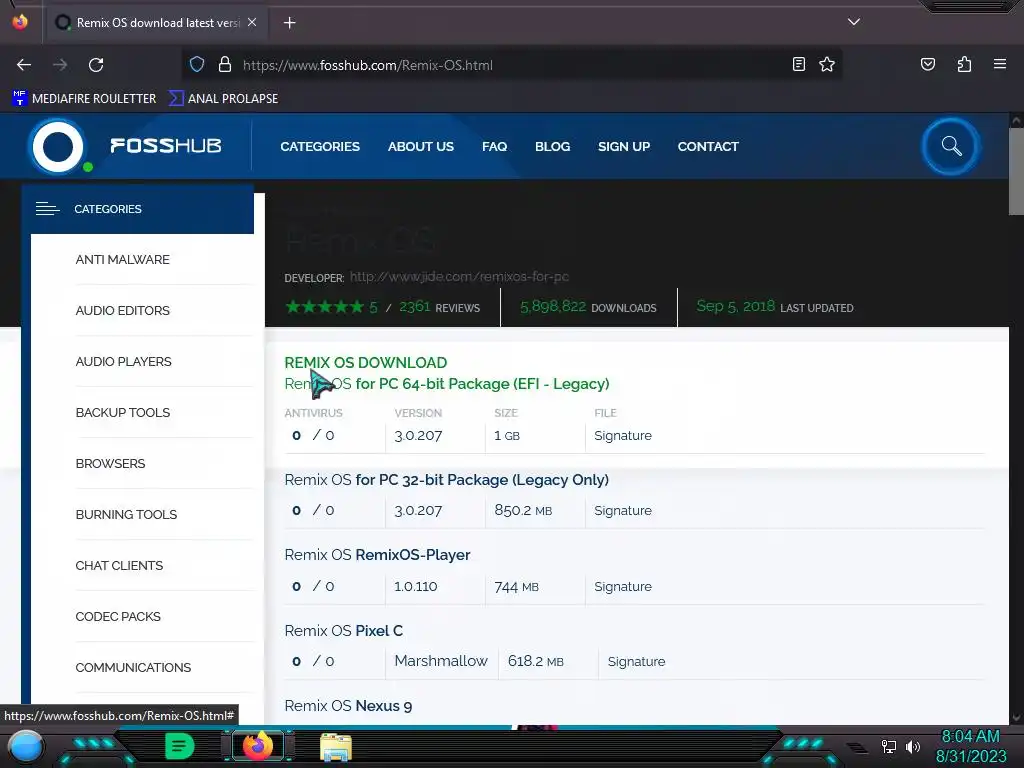Open the CATEGORIES item in top navigation
The image size is (1024, 768).
(x=320, y=146)
